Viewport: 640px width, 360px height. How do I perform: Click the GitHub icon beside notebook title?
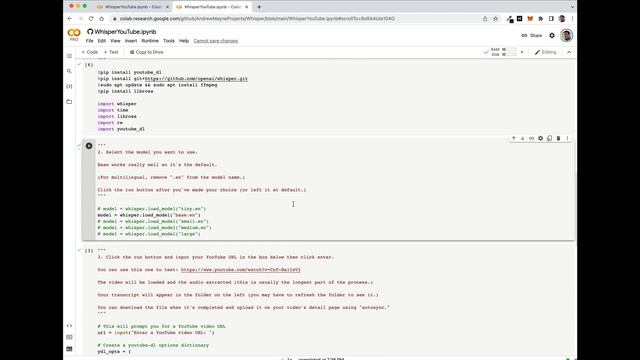[90, 31]
